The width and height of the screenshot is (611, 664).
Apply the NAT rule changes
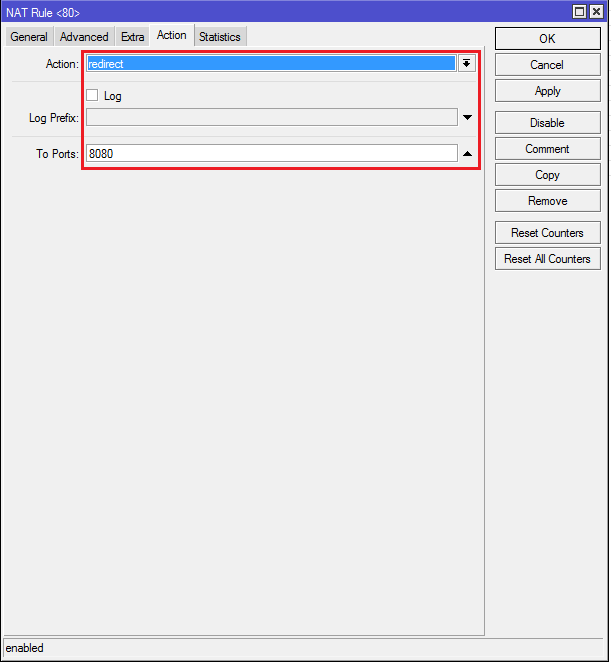pyautogui.click(x=547, y=91)
